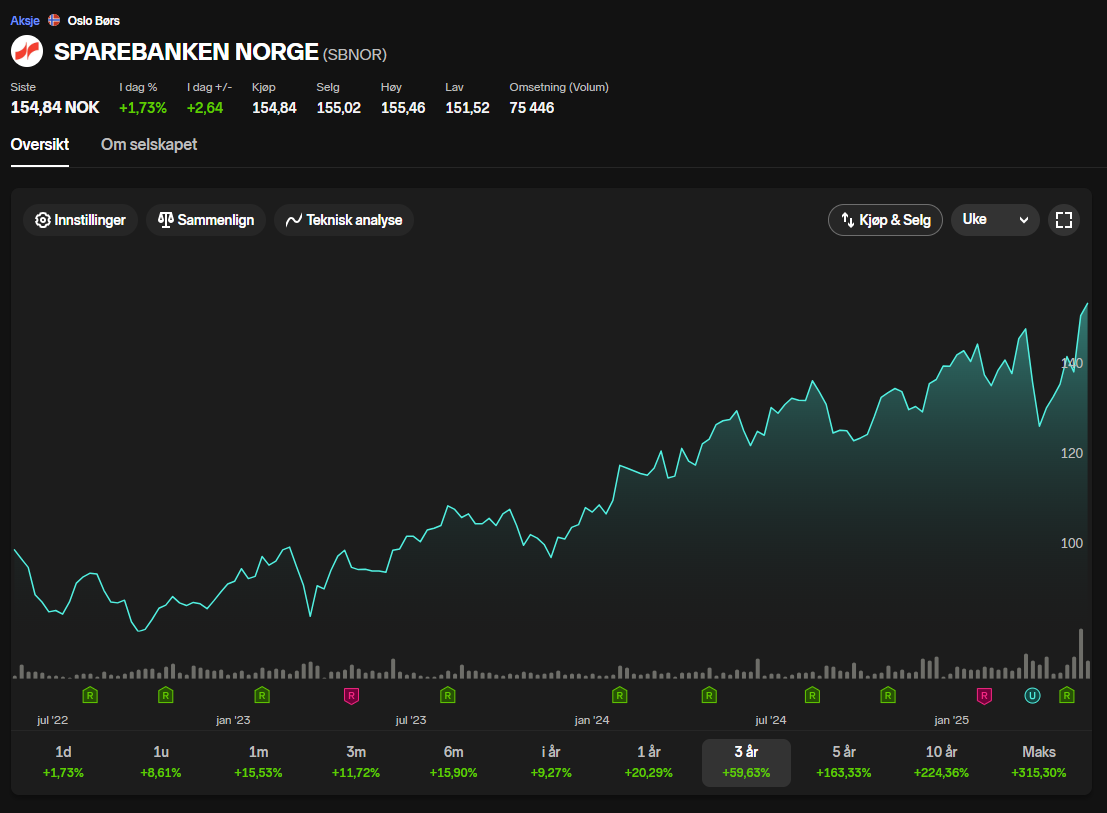The height and width of the screenshot is (813, 1107).
Task: Select the 3m time range
Action: tap(356, 762)
